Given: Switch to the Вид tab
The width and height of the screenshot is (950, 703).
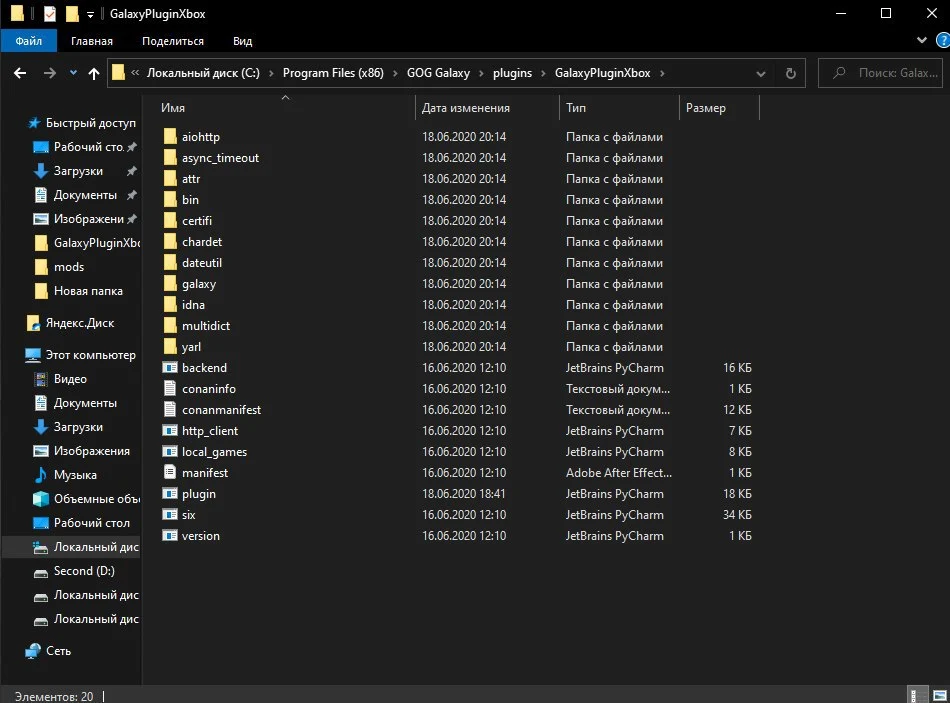Looking at the screenshot, I should [242, 41].
